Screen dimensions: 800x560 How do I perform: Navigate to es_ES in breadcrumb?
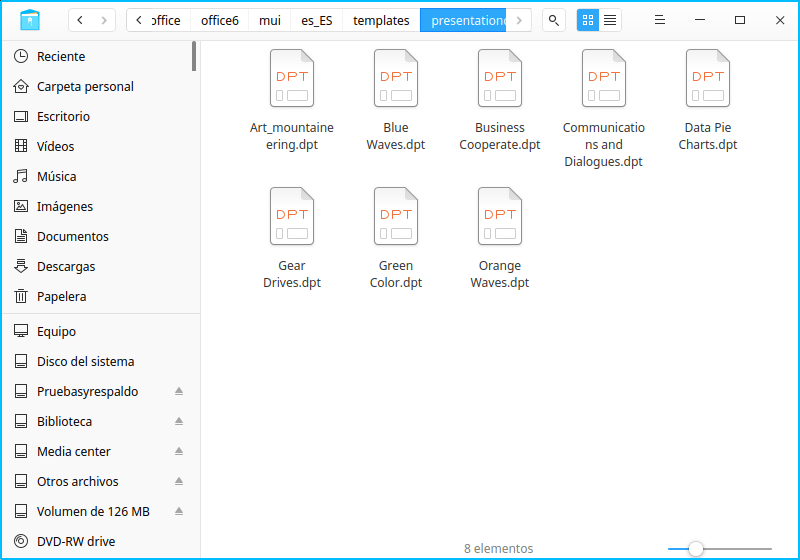click(316, 20)
